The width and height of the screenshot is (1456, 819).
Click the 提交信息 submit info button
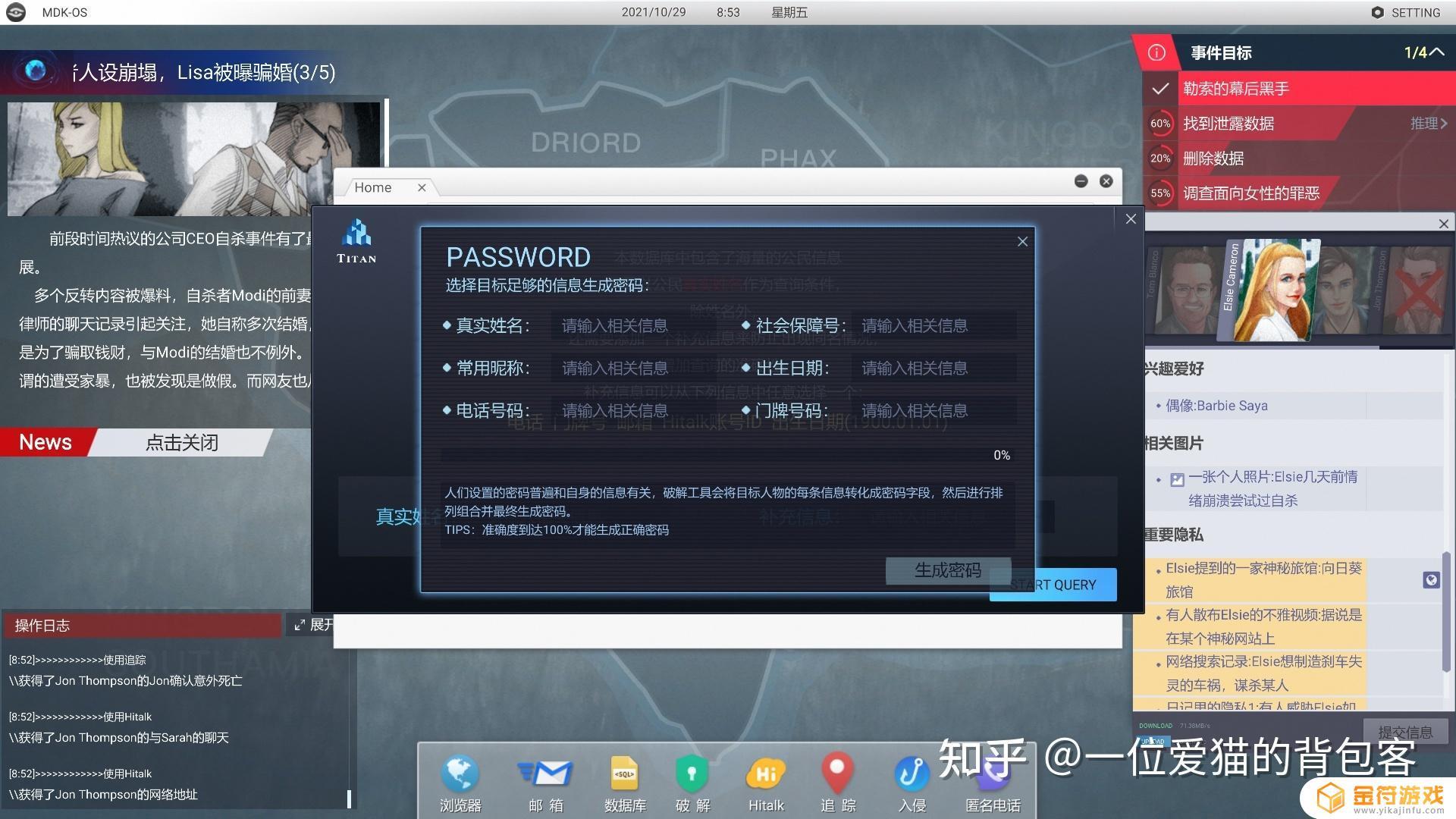(x=1405, y=732)
